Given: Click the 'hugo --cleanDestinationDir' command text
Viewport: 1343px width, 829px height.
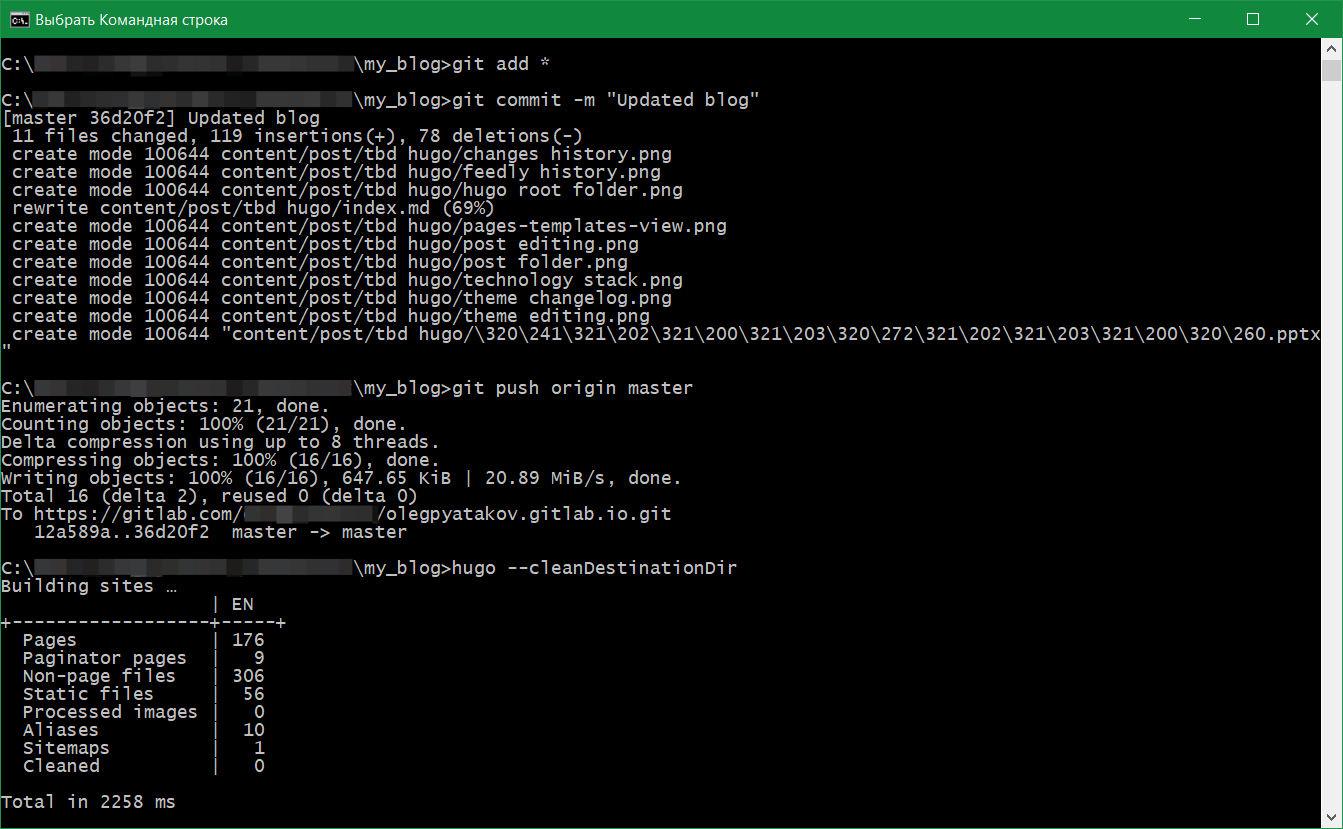Looking at the screenshot, I should click(x=594, y=568).
